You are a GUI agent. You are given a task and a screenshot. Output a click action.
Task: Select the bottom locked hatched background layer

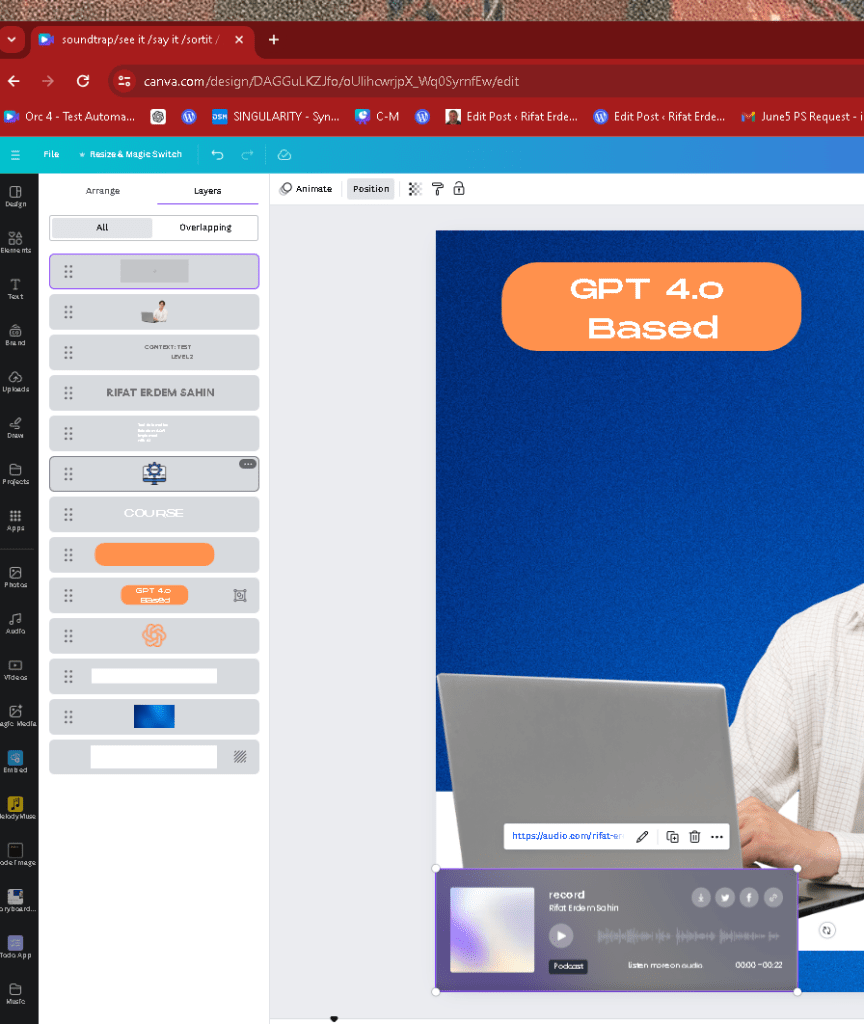point(154,757)
